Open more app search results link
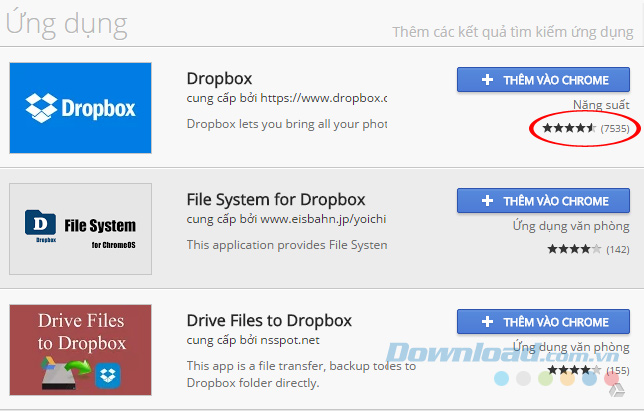Image resolution: width=644 pixels, height=411 pixels. tap(513, 32)
